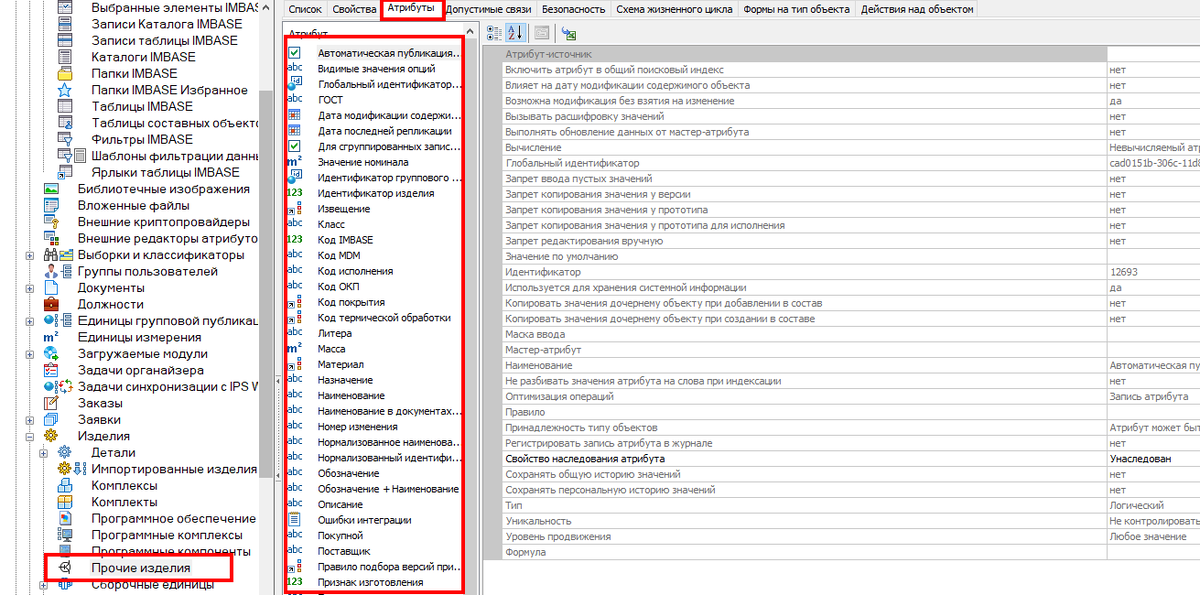Click the categorized view toolbar icon
This screenshot has height=595, width=1200.
pyautogui.click(x=494, y=33)
